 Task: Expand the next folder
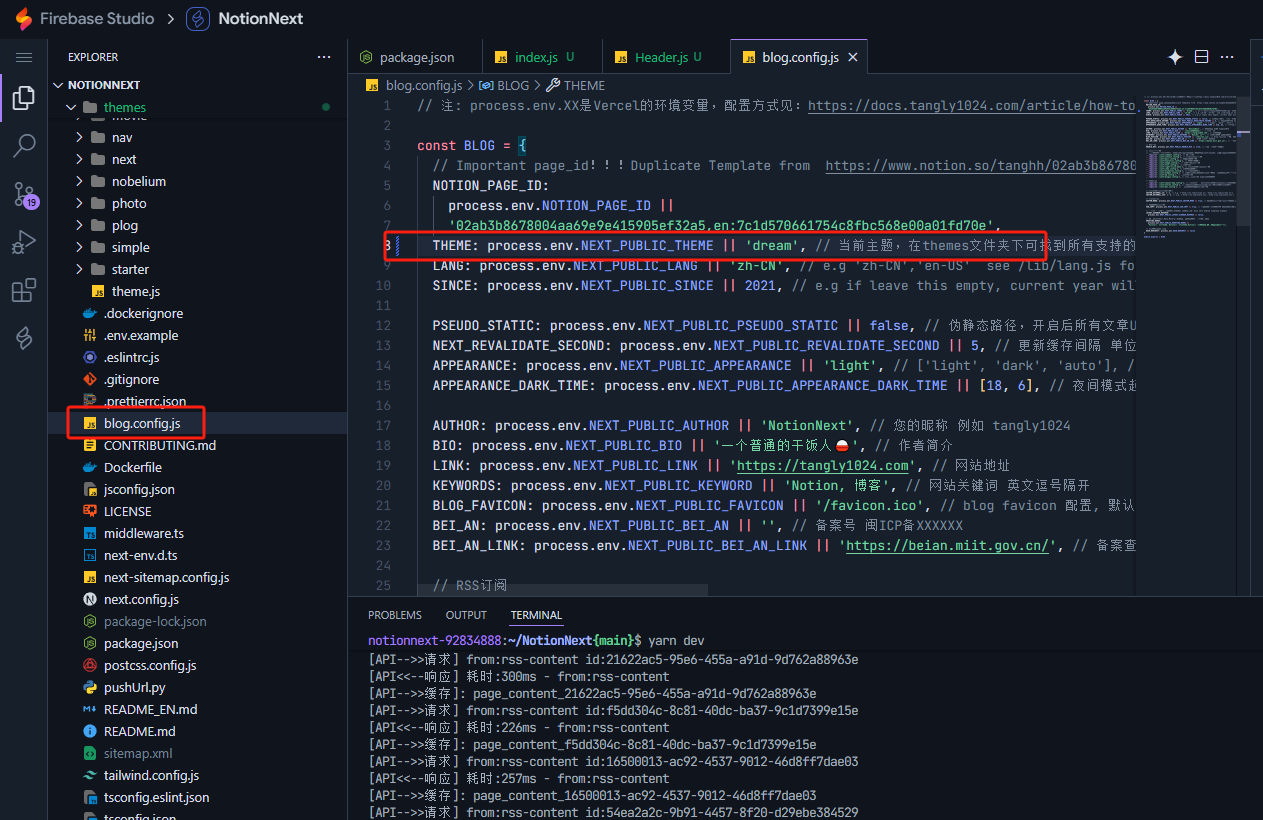(80, 159)
